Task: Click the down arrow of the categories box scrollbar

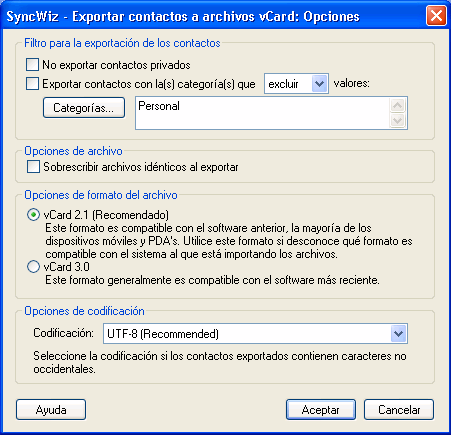Action: pyautogui.click(x=397, y=120)
